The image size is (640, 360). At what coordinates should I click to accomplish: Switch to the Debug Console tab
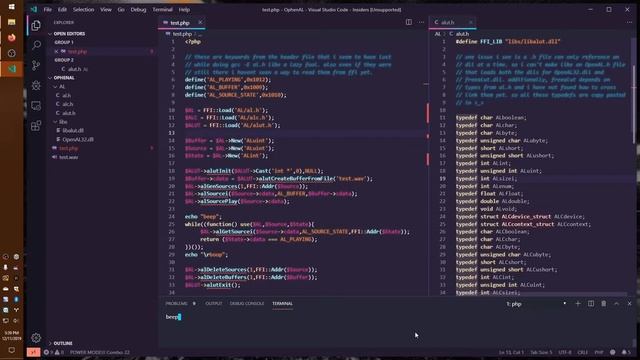click(x=247, y=304)
